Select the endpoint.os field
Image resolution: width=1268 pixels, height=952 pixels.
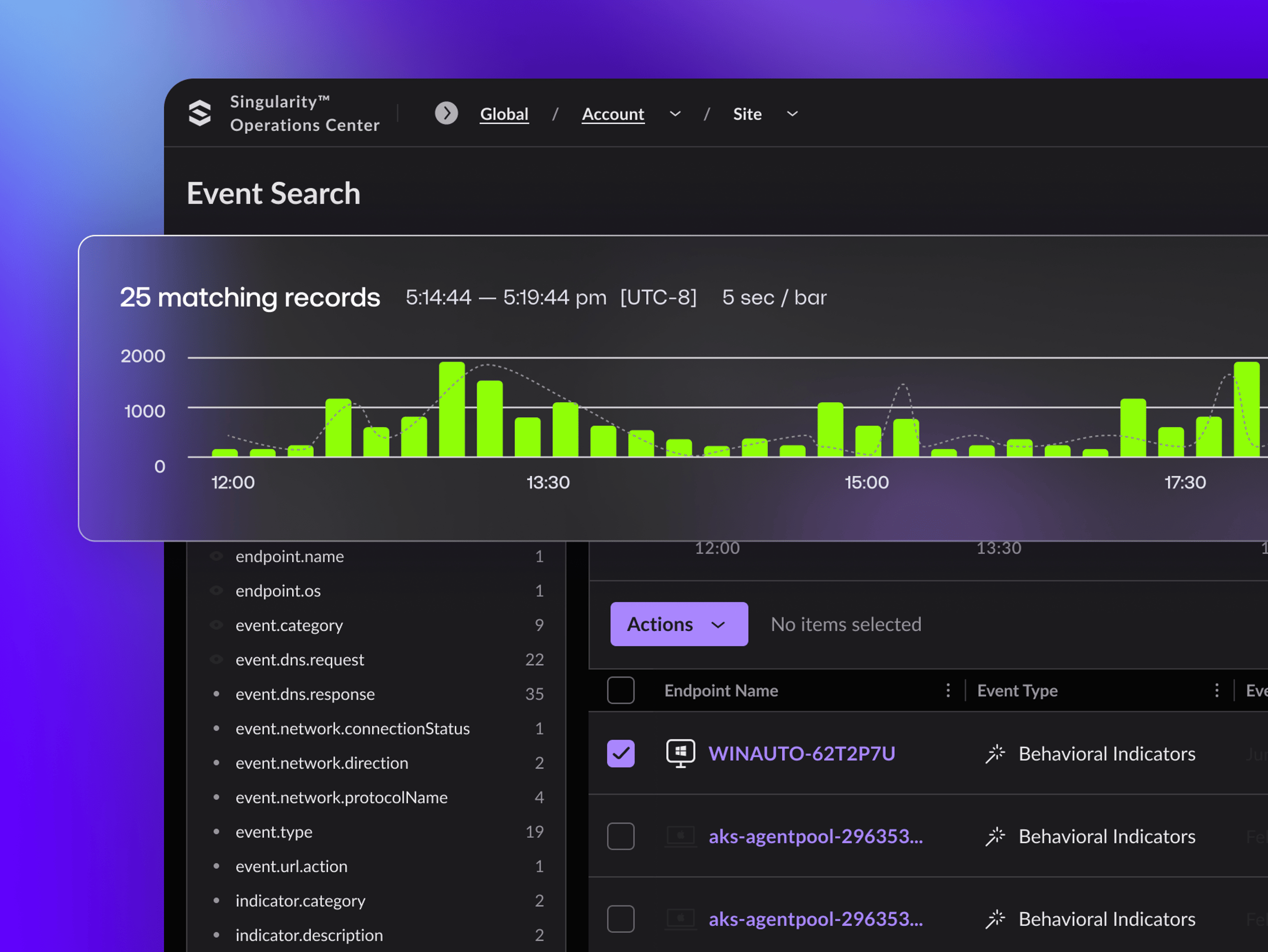(x=278, y=590)
